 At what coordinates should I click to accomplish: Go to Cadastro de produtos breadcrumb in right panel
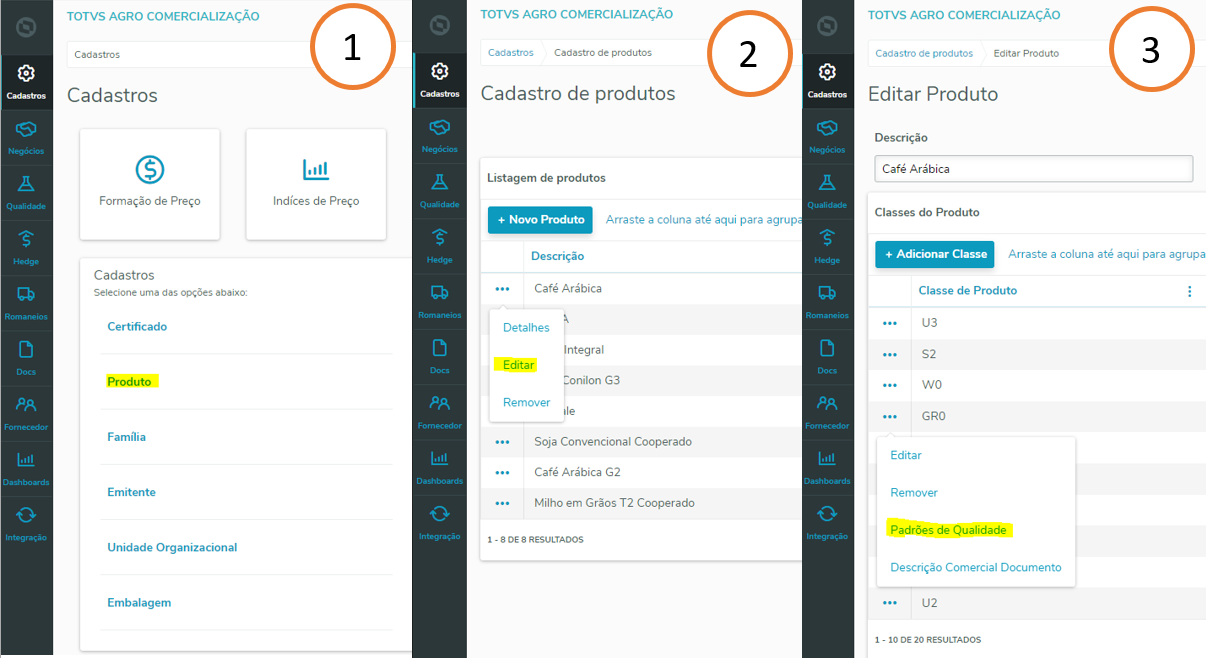pos(924,53)
